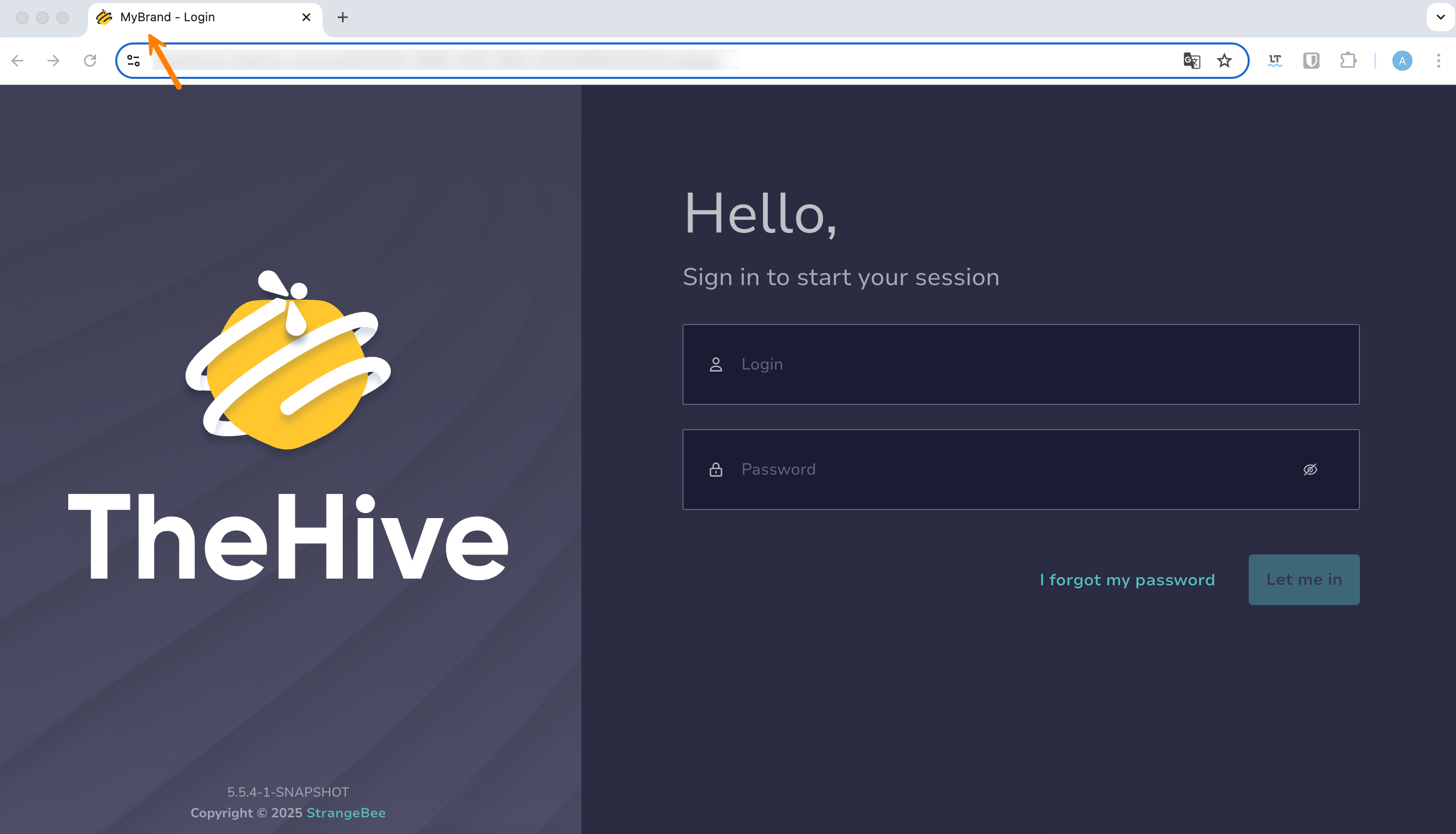Click the Password input field
The height and width of the screenshot is (834, 1456).
[1021, 470]
